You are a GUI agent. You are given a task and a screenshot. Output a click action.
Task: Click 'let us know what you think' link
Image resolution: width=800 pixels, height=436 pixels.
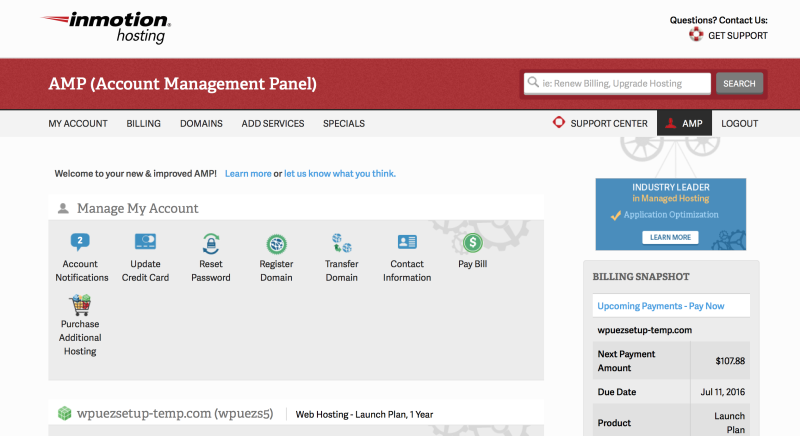pos(340,173)
